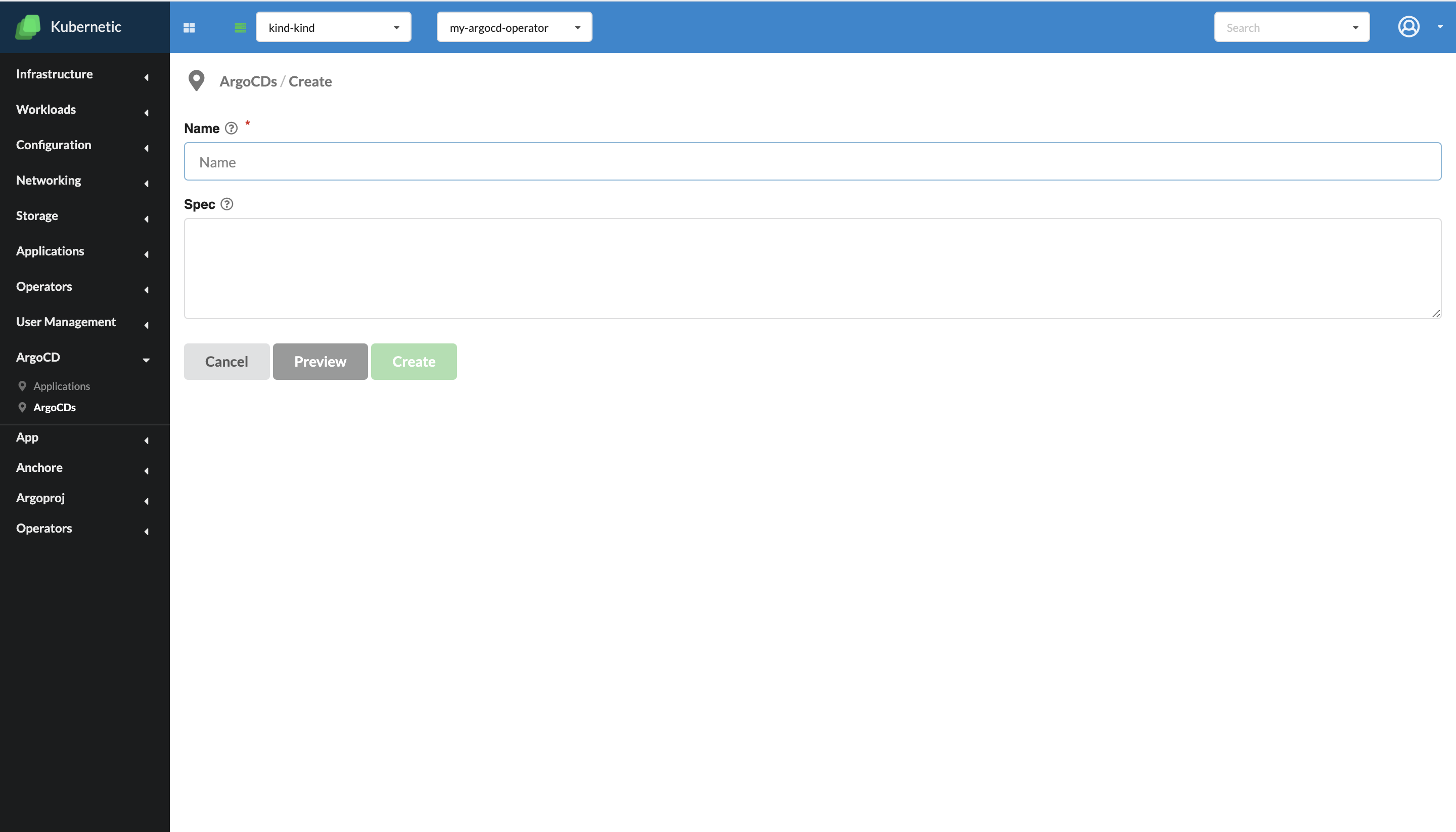The image size is (1456, 832).
Task: Click the pin icon beside sidebar Applications
Action: click(22, 386)
